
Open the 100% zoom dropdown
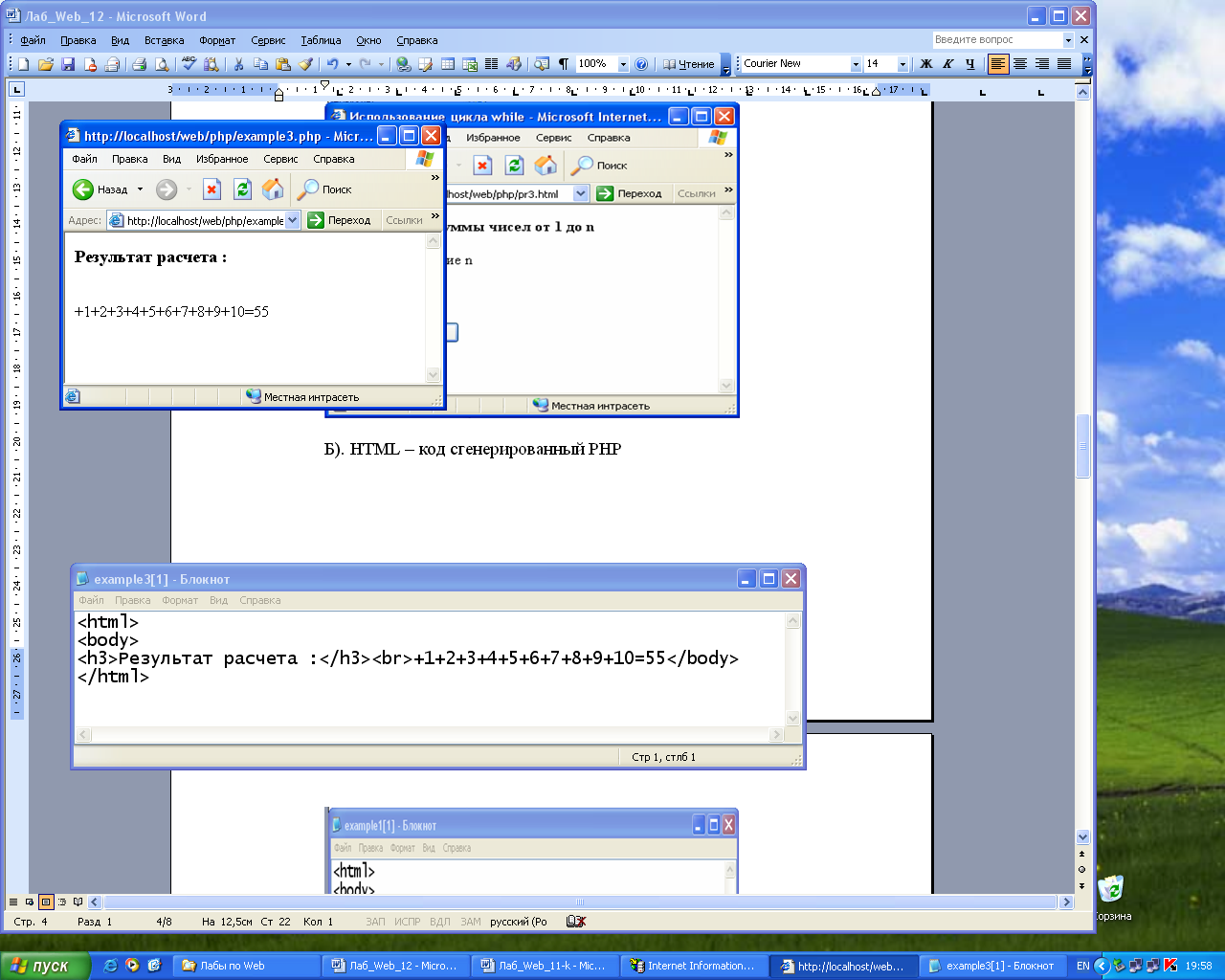(x=623, y=64)
